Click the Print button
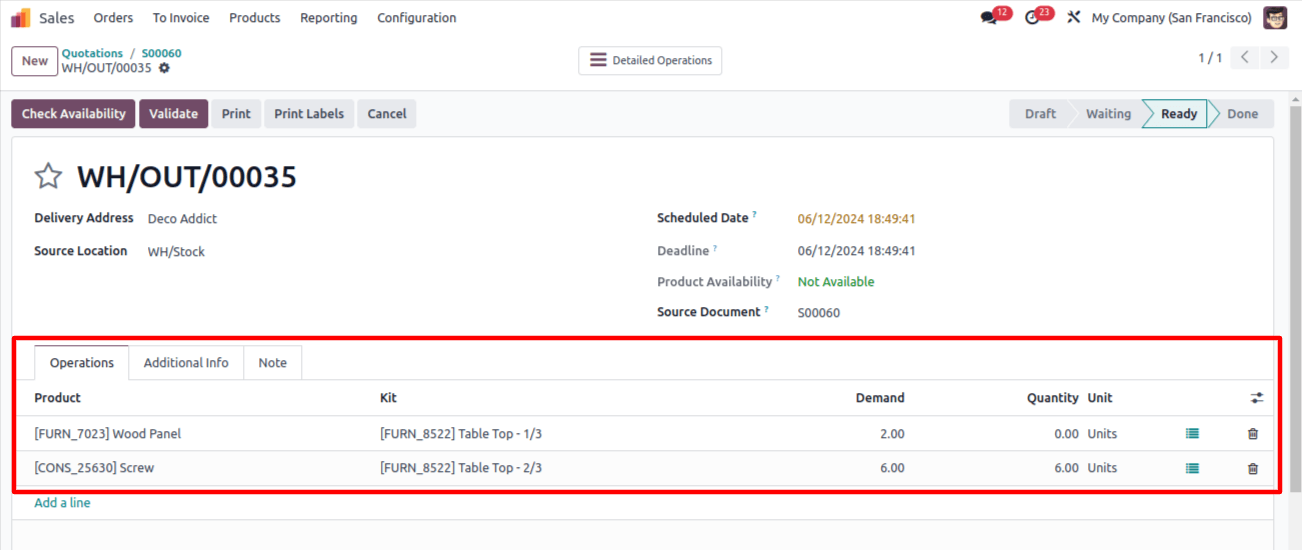 tap(236, 114)
